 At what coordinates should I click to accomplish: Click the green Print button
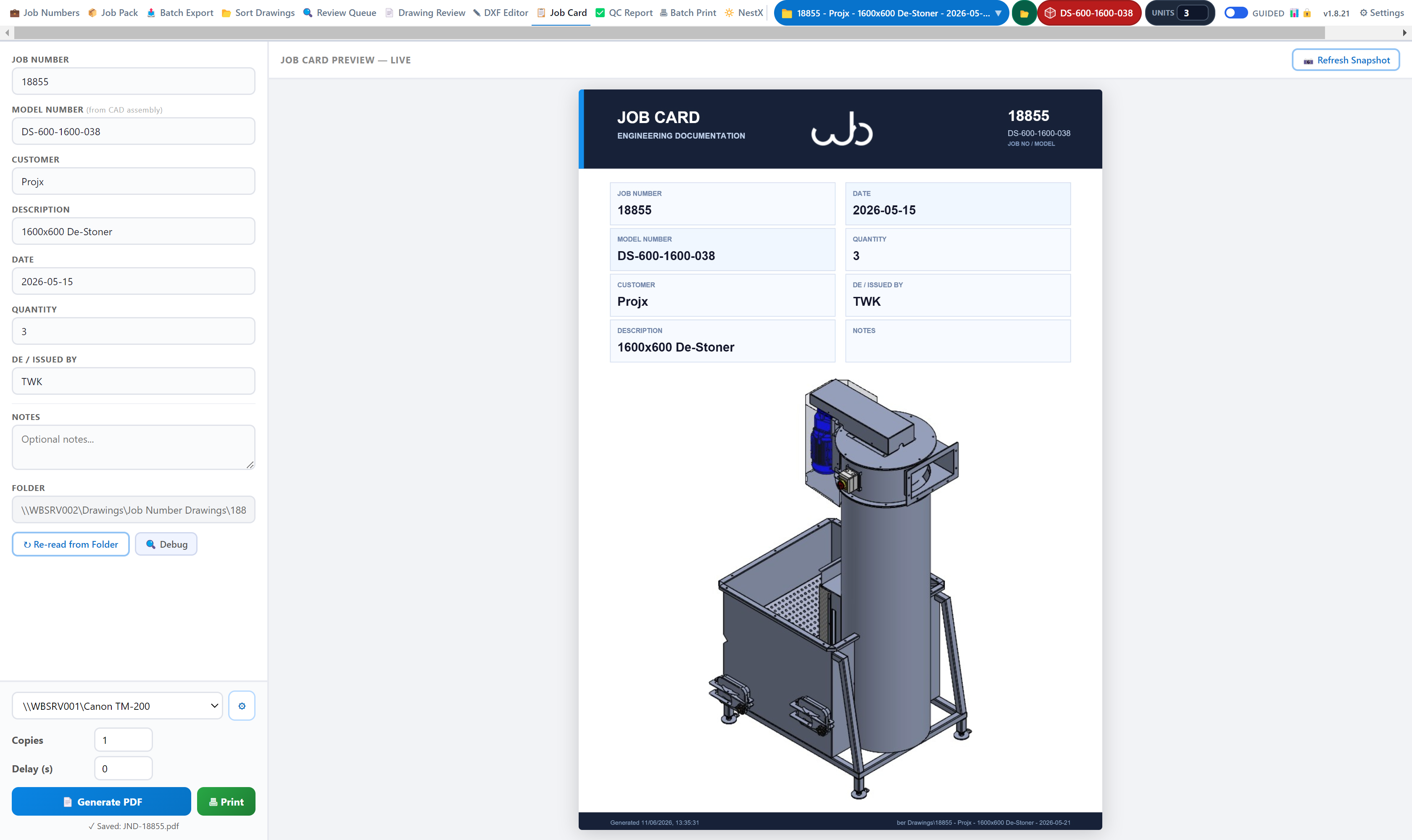coord(226,801)
